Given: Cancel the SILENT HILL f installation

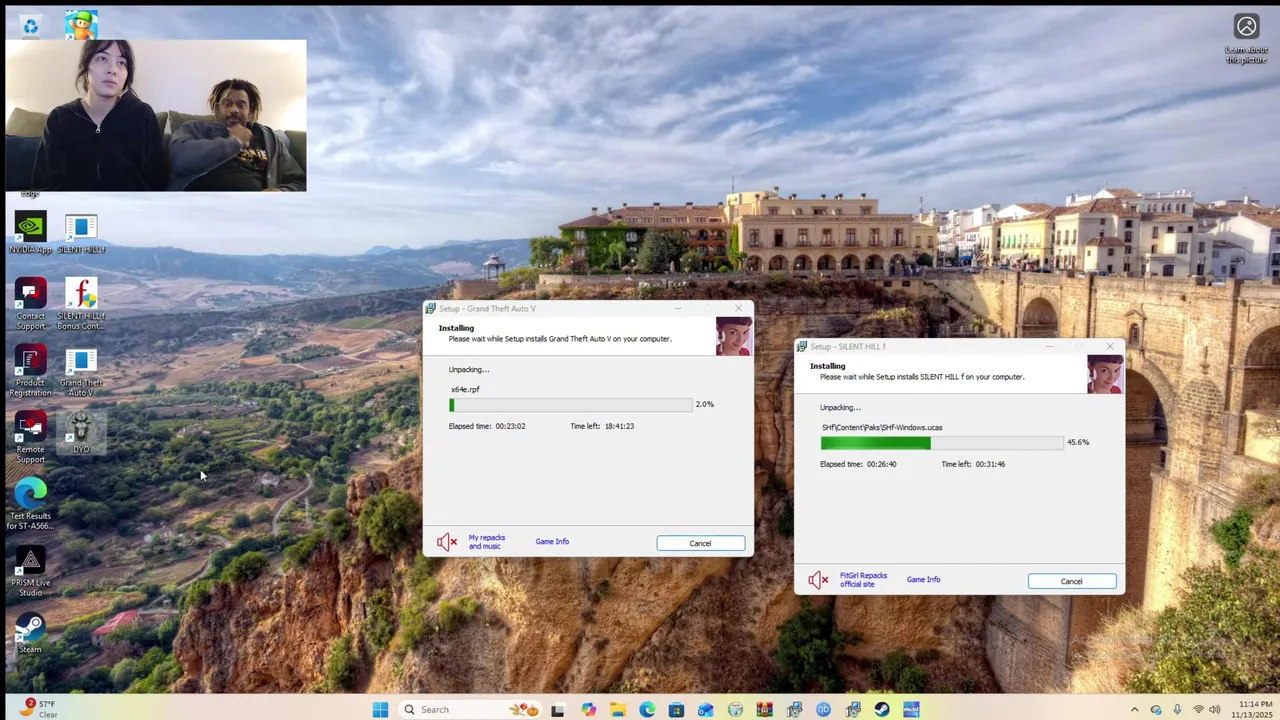Looking at the screenshot, I should pos(1071,581).
